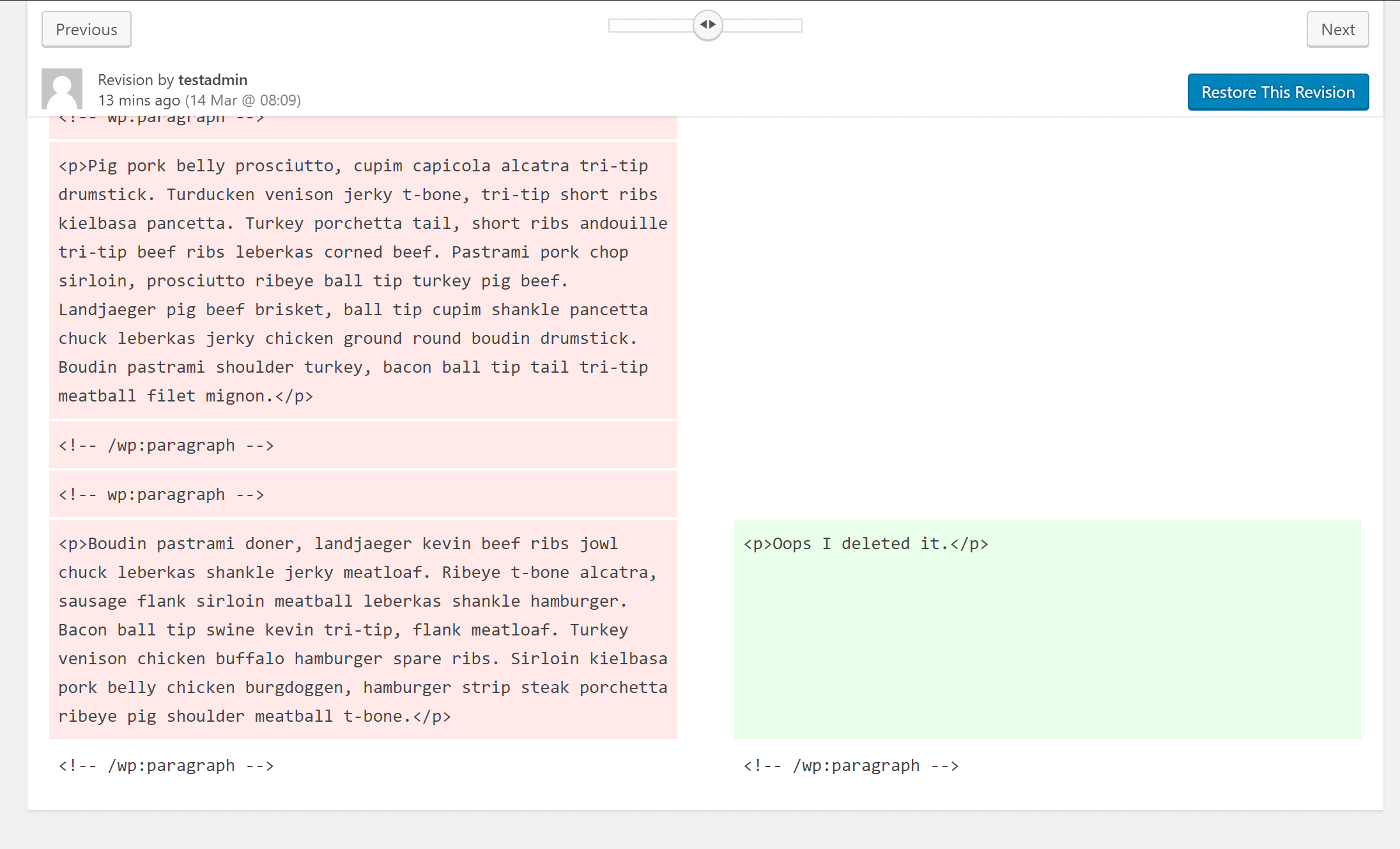Image resolution: width=1400 pixels, height=849 pixels.
Task: Toggle between left and right revision panels
Action: pos(707,24)
